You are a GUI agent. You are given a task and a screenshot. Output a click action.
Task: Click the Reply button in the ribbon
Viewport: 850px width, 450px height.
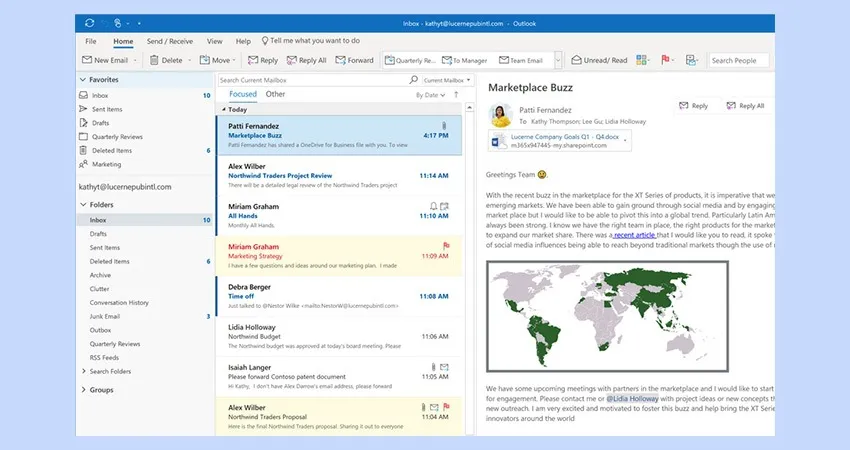[263, 60]
